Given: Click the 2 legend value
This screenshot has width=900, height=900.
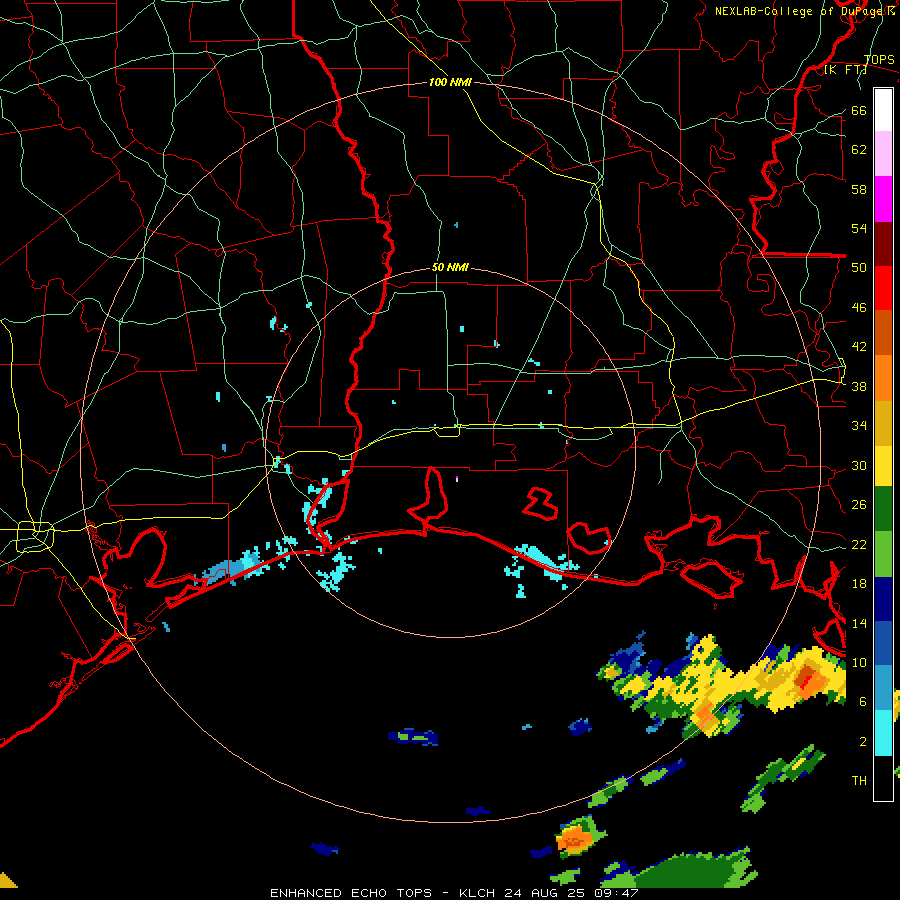Looking at the screenshot, I should (x=863, y=742).
